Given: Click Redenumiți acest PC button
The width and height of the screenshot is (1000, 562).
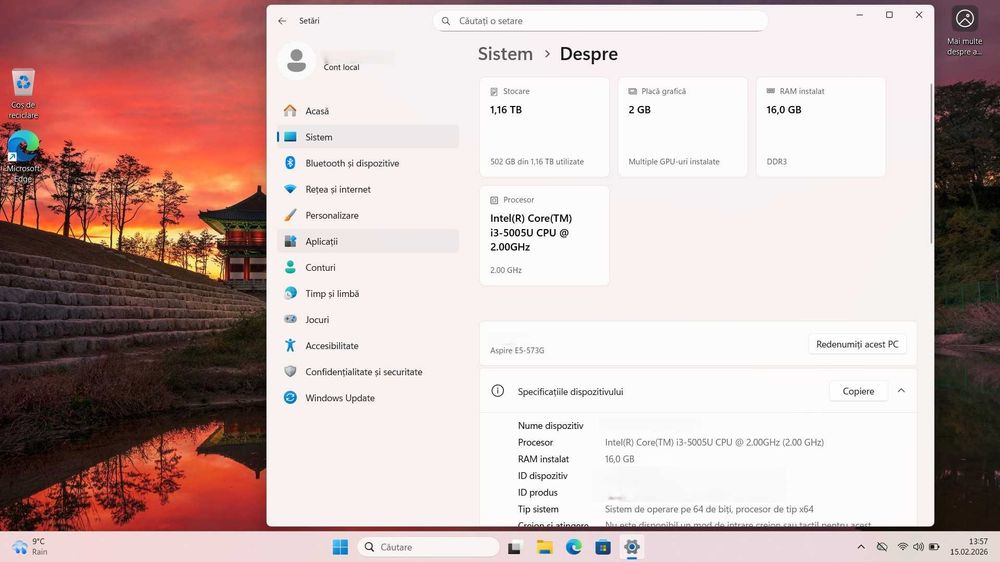Looking at the screenshot, I should click(x=857, y=344).
